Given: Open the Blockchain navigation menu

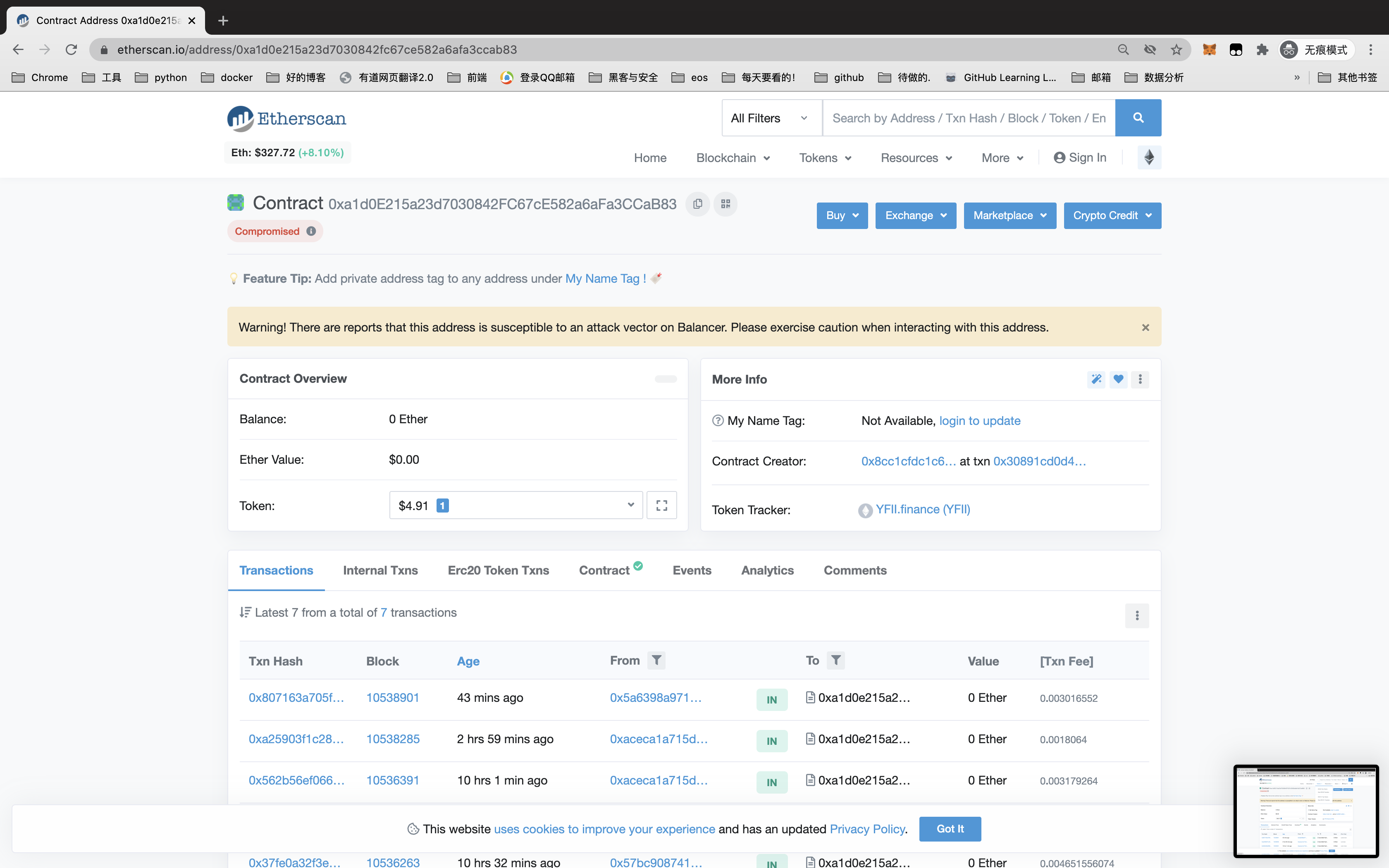Looking at the screenshot, I should (x=733, y=158).
